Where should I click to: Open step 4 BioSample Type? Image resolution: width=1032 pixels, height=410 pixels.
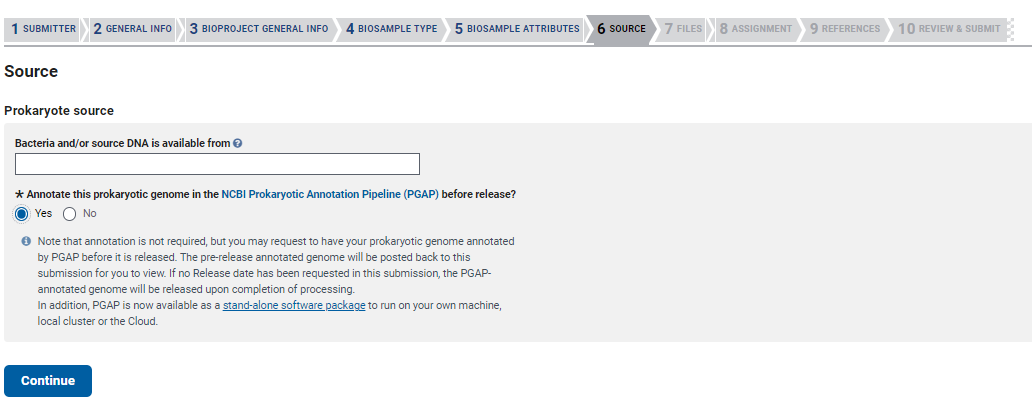pyautogui.click(x=392, y=29)
